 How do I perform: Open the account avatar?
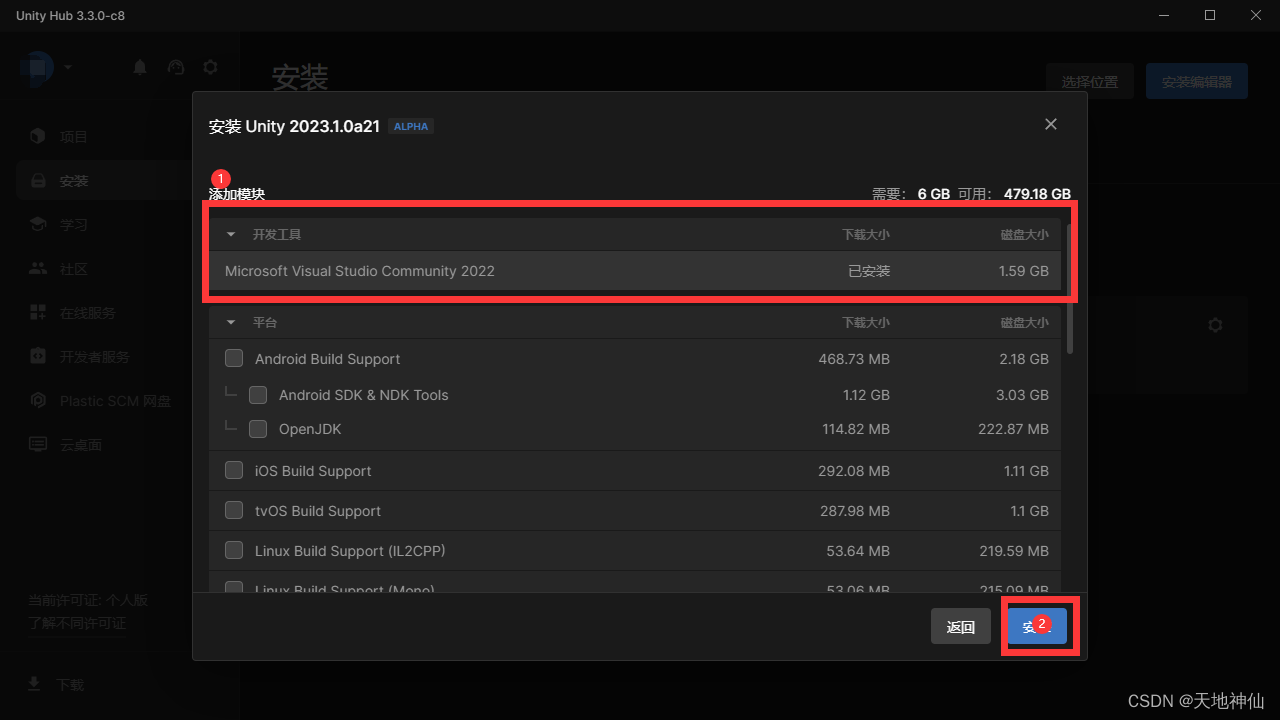click(x=37, y=67)
